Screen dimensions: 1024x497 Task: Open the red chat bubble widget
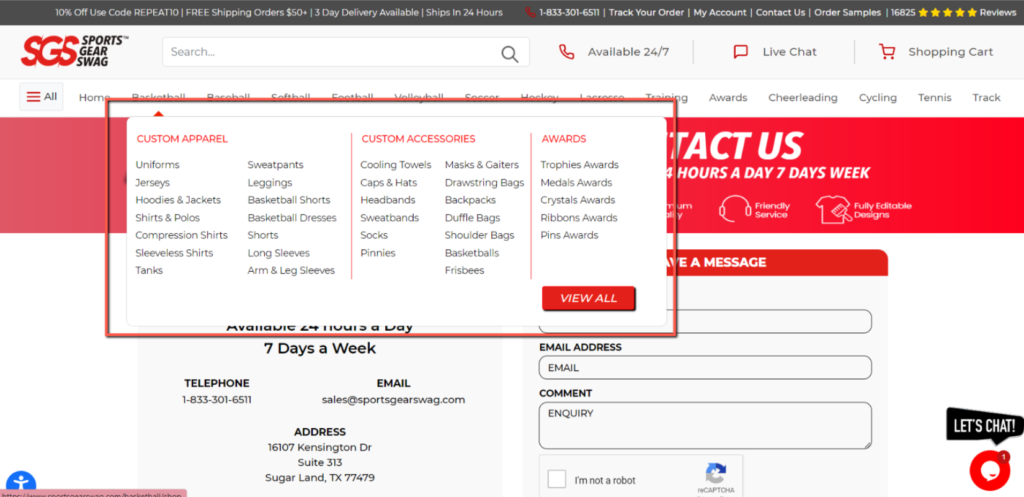point(989,470)
